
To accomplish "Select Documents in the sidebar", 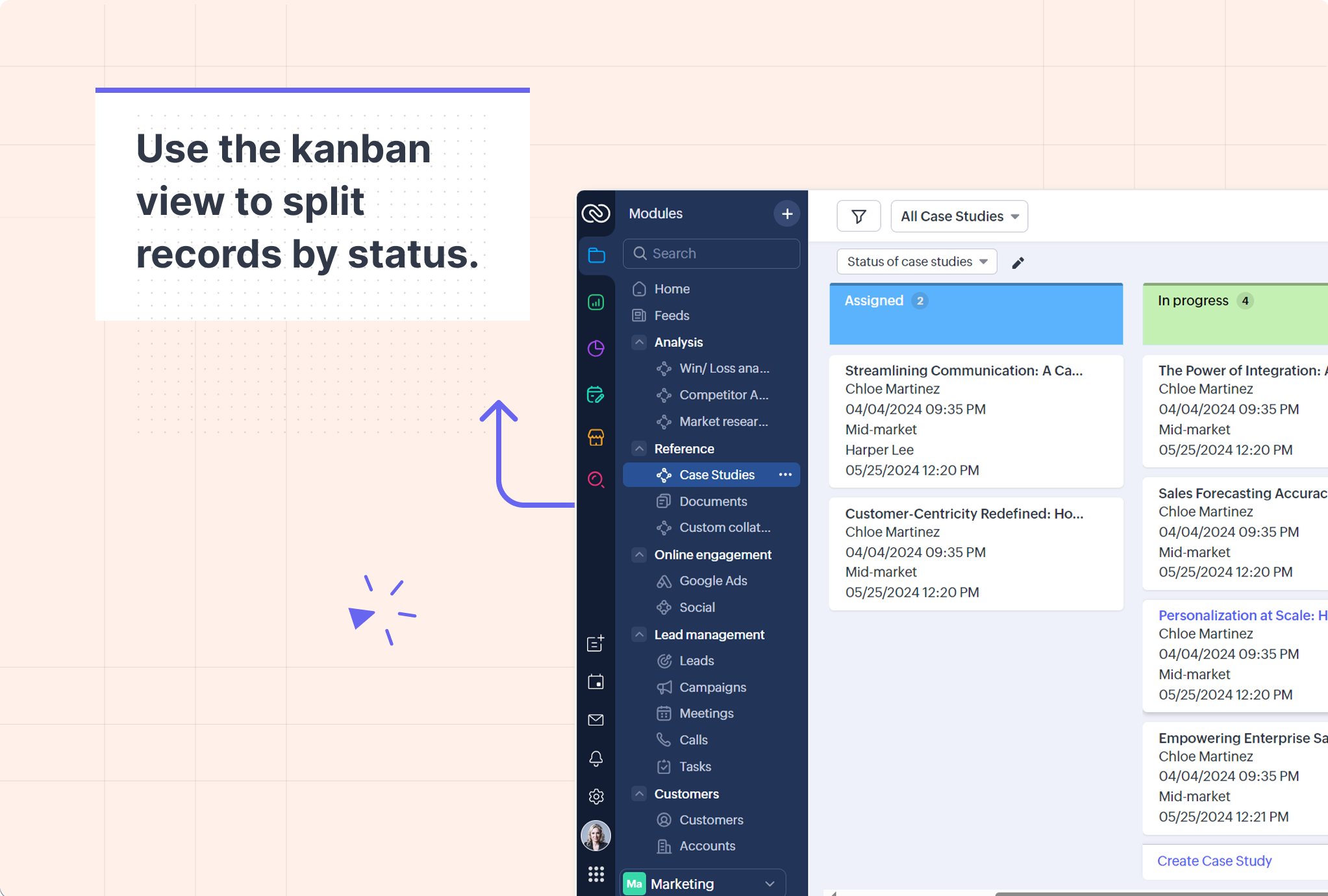I will (x=712, y=501).
